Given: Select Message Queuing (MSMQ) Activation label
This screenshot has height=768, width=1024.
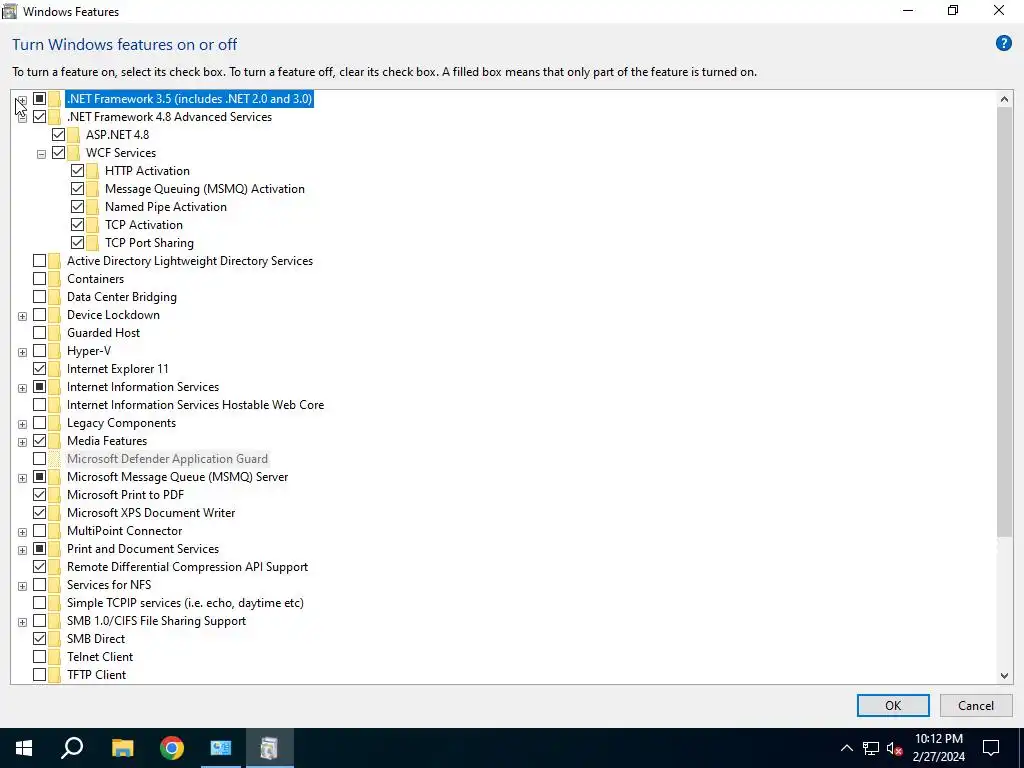Looking at the screenshot, I should 204,189.
